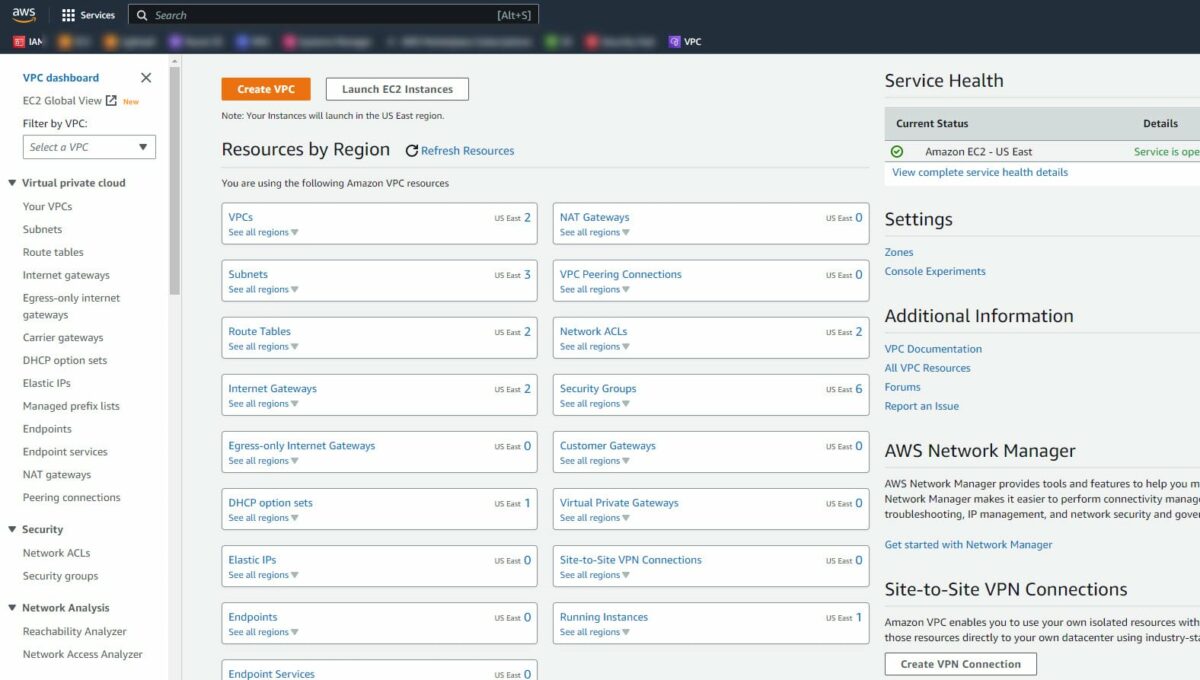Open IAM from the favorites bar shortcut
Image resolution: width=1200 pixels, height=680 pixels.
coord(26,41)
